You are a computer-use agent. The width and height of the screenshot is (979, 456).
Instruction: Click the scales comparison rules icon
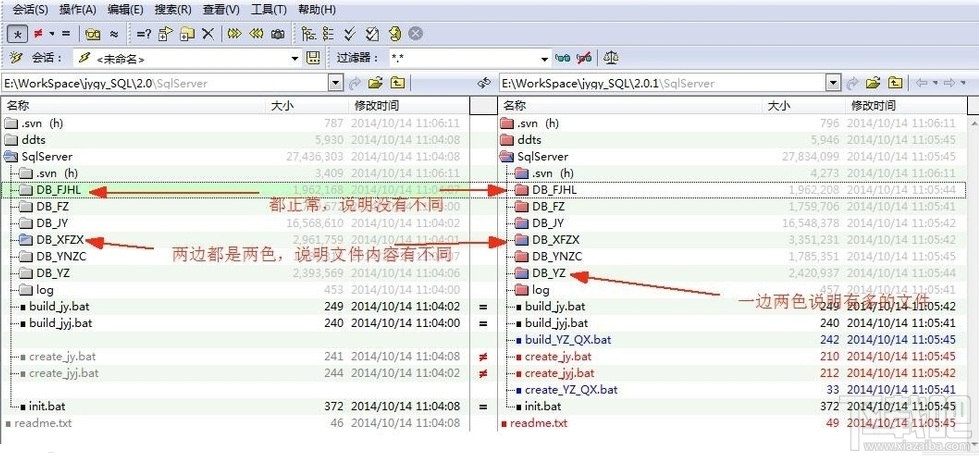pos(611,58)
